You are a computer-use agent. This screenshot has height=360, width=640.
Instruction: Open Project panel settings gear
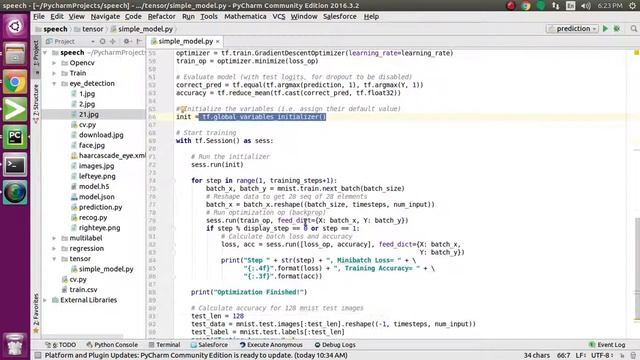[x=127, y=41]
